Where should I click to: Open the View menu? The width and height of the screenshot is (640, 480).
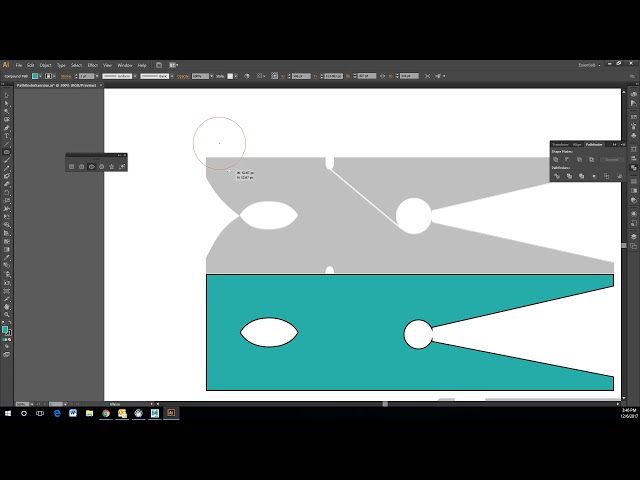point(107,65)
